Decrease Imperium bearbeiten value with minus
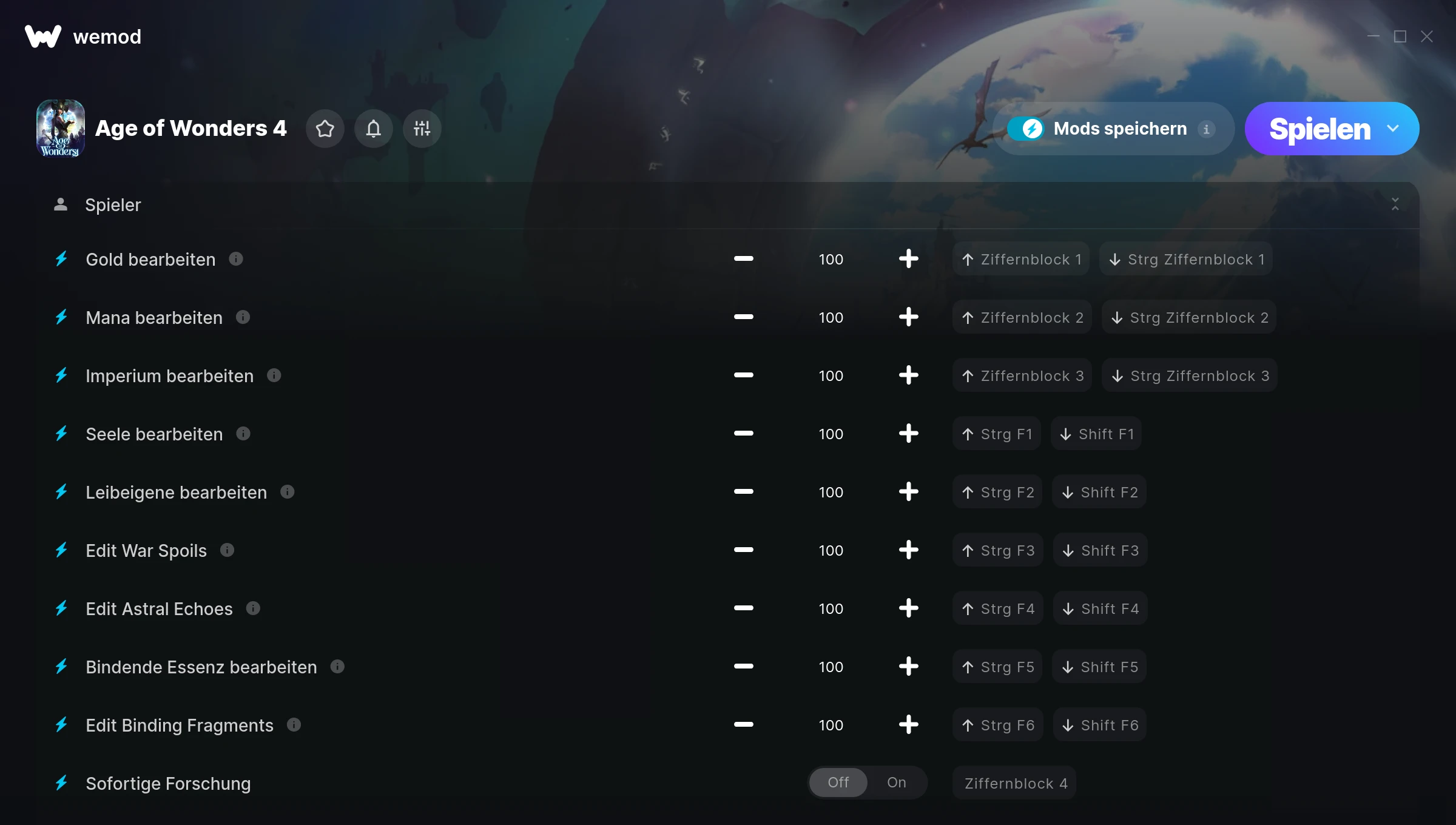The image size is (1456, 825). [x=743, y=375]
